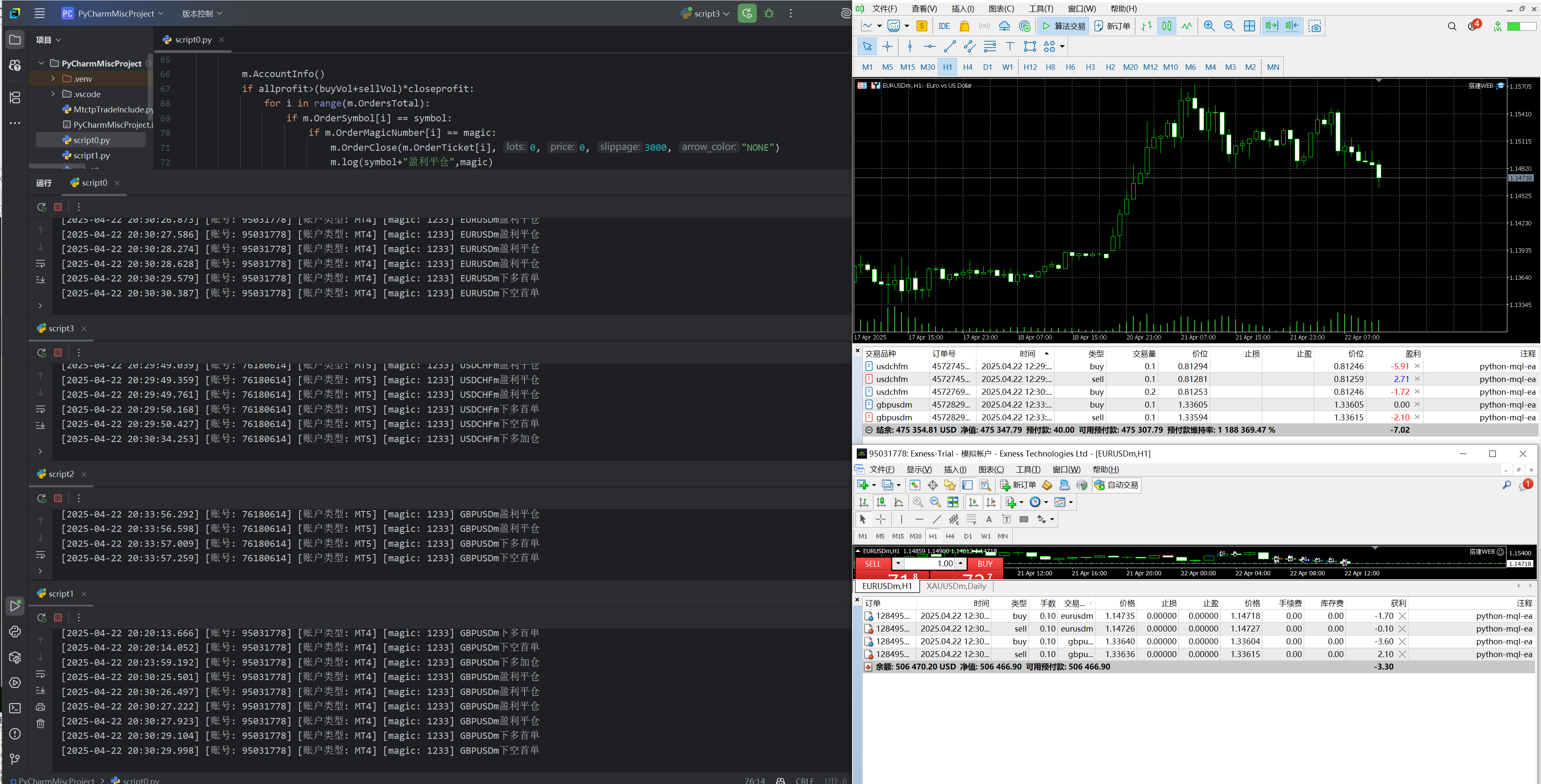Screen dimensions: 1541x784
Task: Select the MT5 crosshair tool
Action: pos(887,46)
